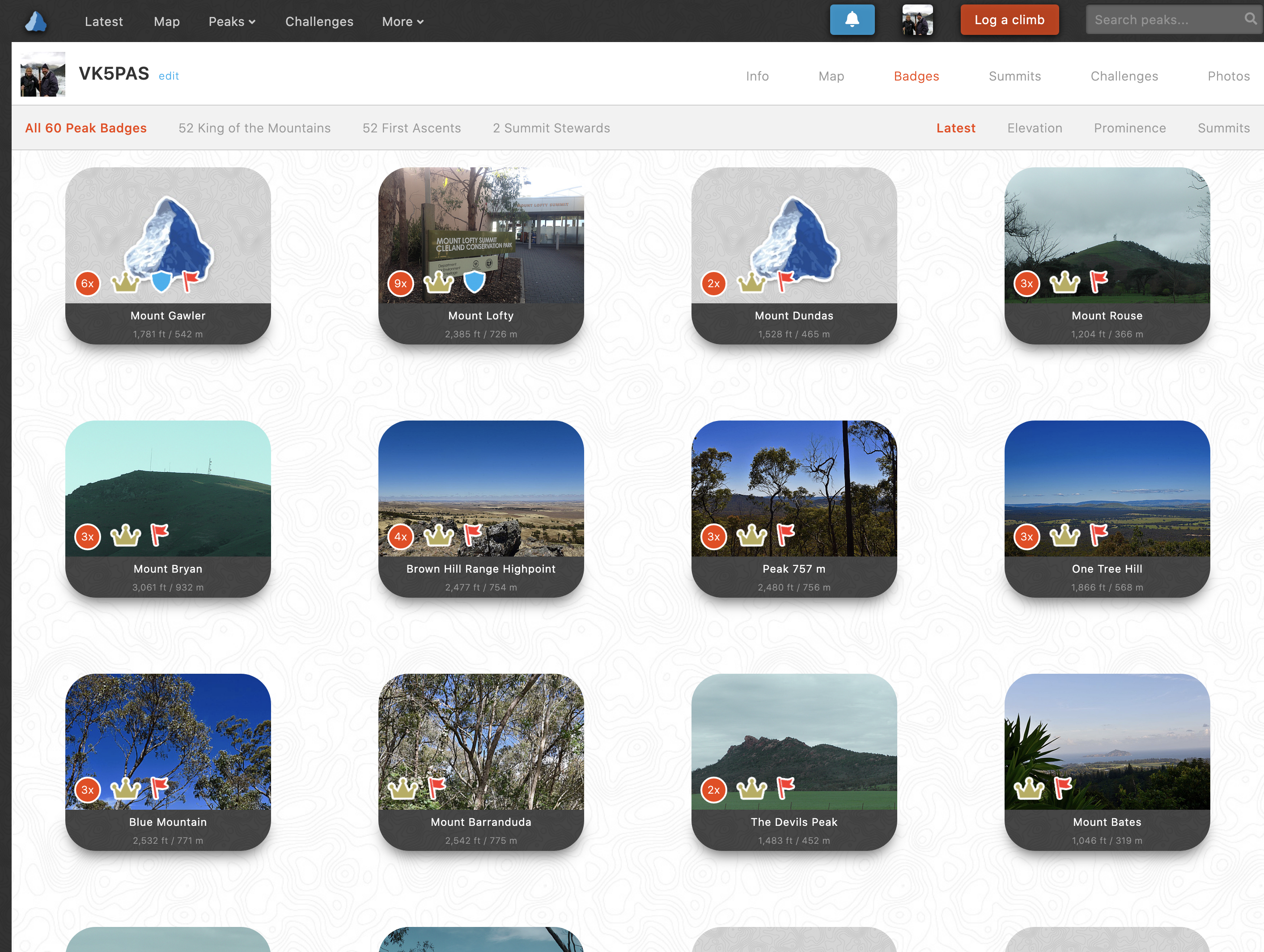Image resolution: width=1264 pixels, height=952 pixels.
Task: Sort badges by Elevation
Action: coord(1034,128)
